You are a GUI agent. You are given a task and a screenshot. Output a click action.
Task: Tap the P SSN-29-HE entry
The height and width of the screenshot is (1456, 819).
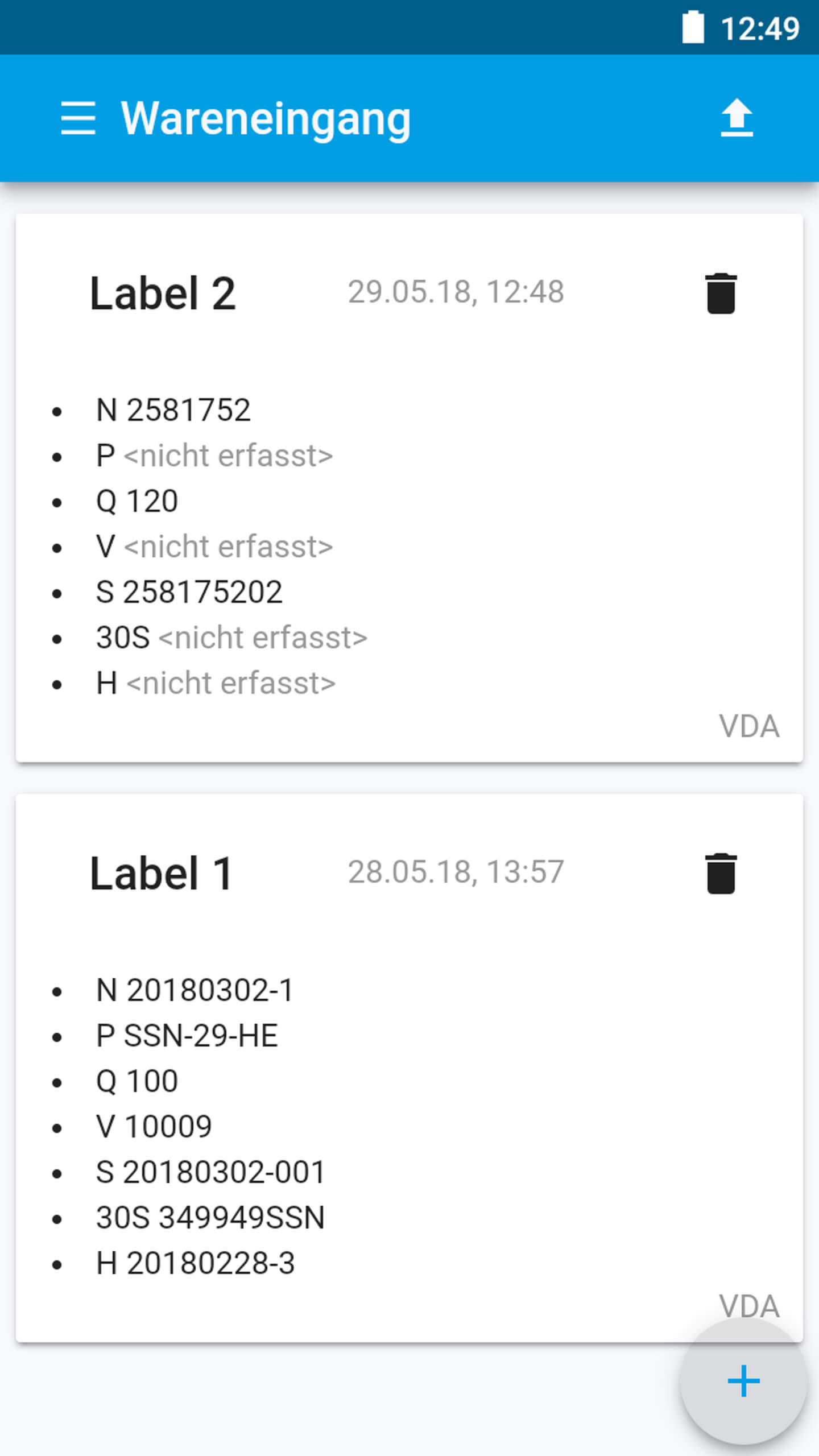click(x=187, y=1036)
